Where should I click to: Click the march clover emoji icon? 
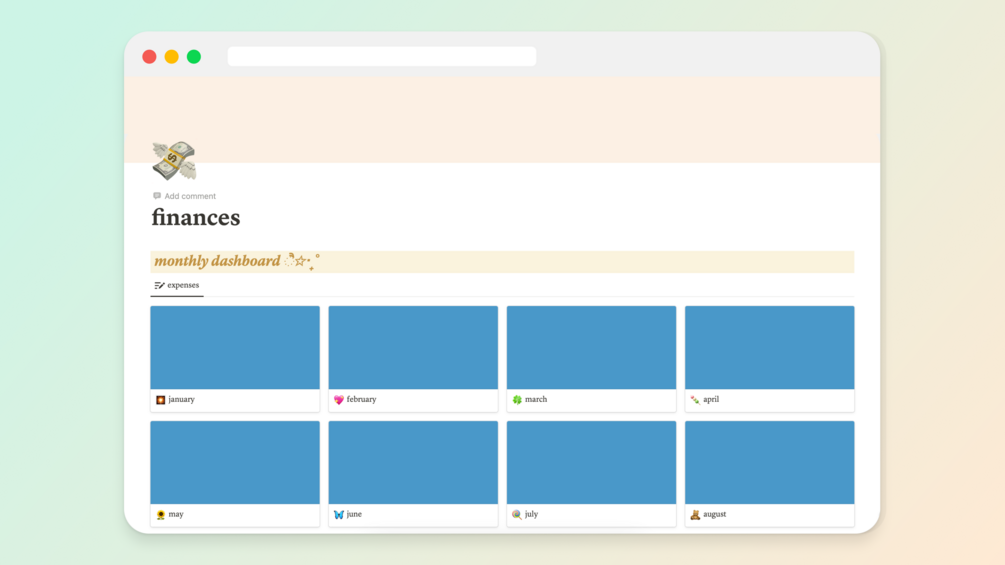tap(517, 400)
